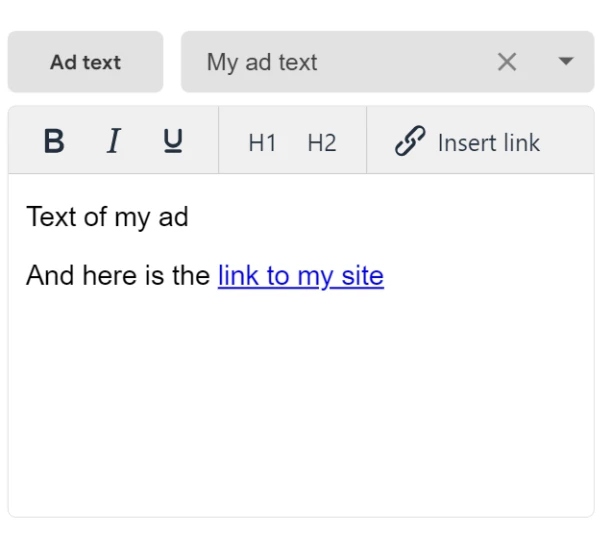Expand the My ad text dropdown arrow
Screen dimensions: 612x534
pos(566,62)
